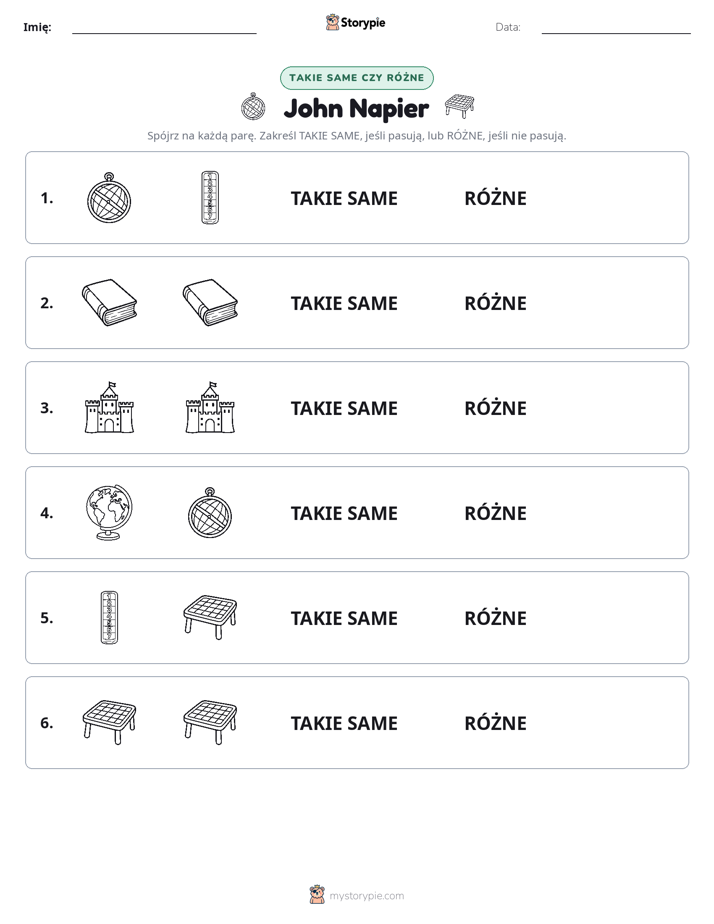Choose TAKIE SAME in row 6

click(x=344, y=723)
